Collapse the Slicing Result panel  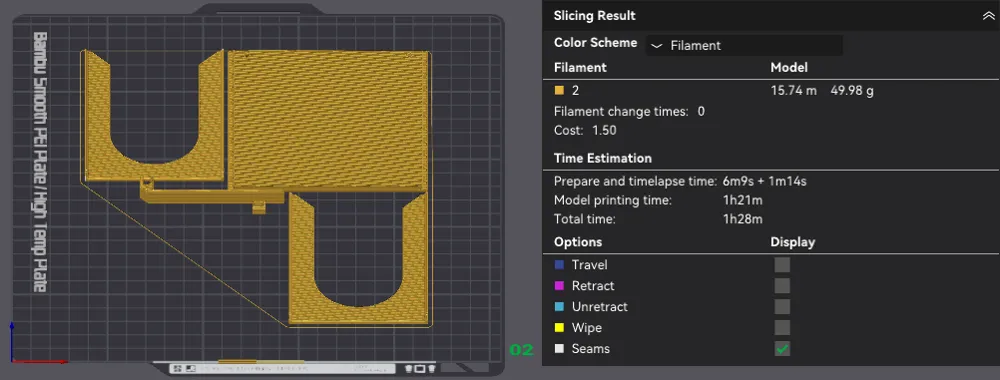[x=988, y=16]
